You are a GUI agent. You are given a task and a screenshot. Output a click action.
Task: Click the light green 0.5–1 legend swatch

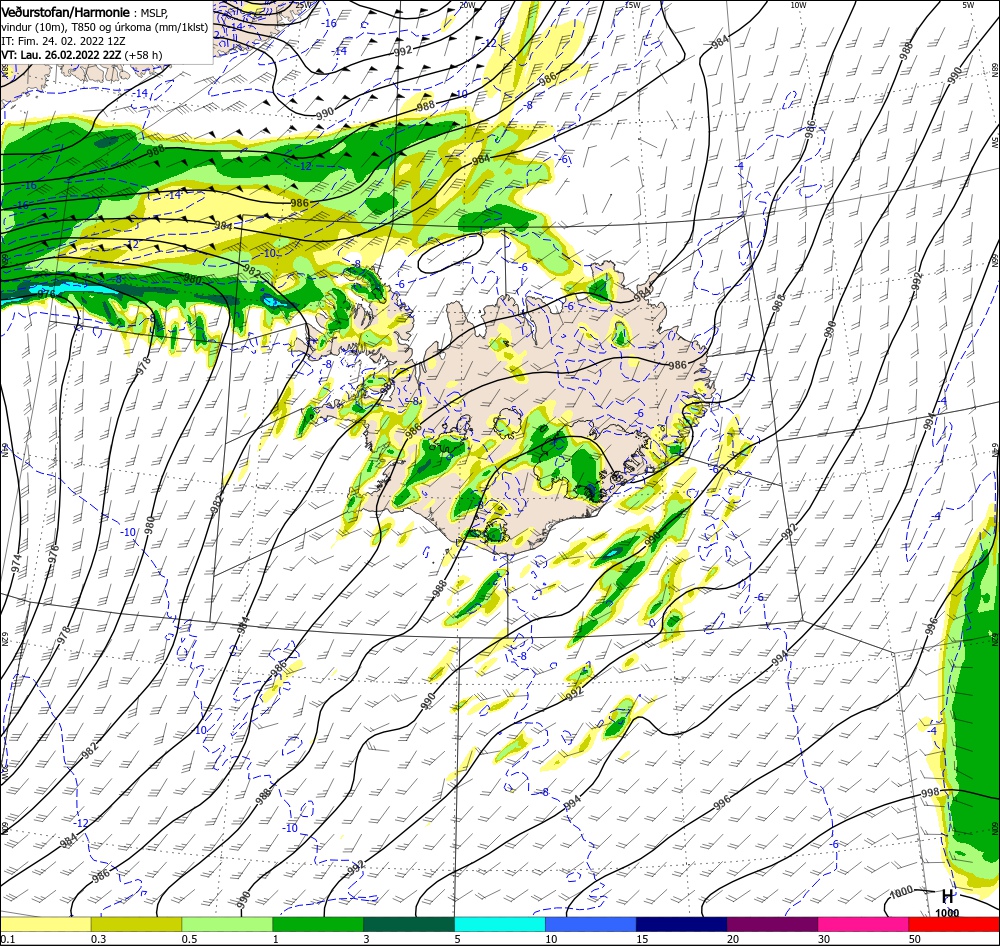coord(227,924)
